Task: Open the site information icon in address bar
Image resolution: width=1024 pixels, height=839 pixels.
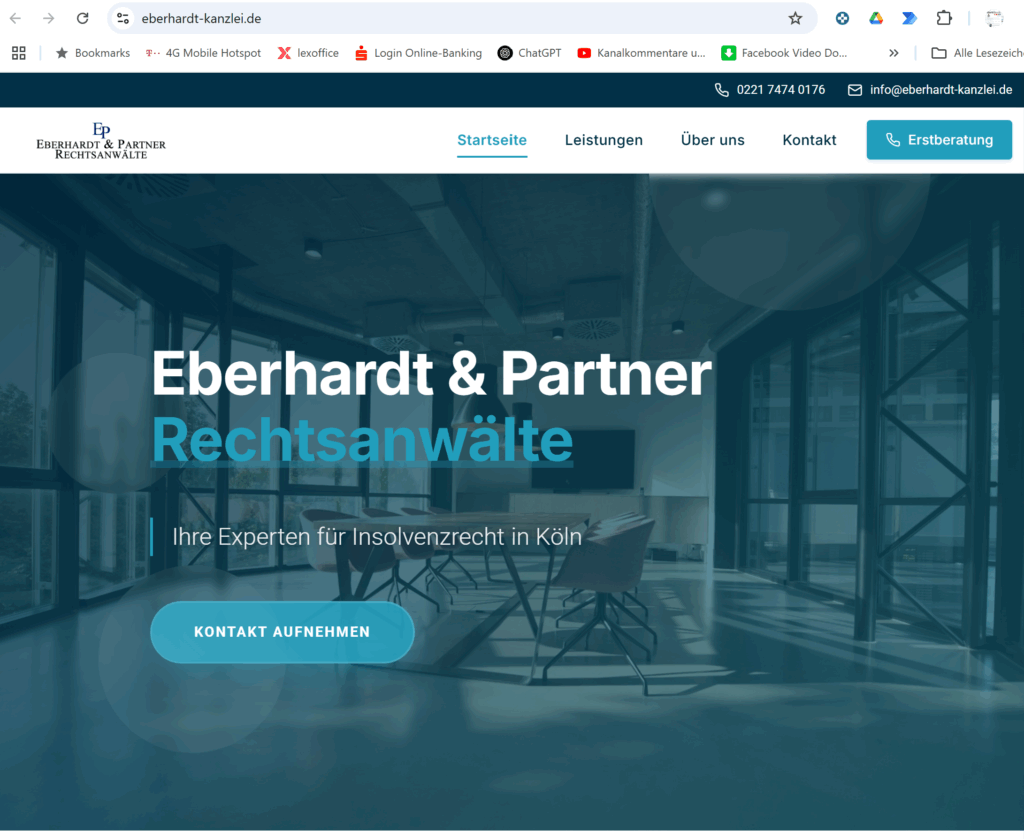Action: tap(123, 18)
